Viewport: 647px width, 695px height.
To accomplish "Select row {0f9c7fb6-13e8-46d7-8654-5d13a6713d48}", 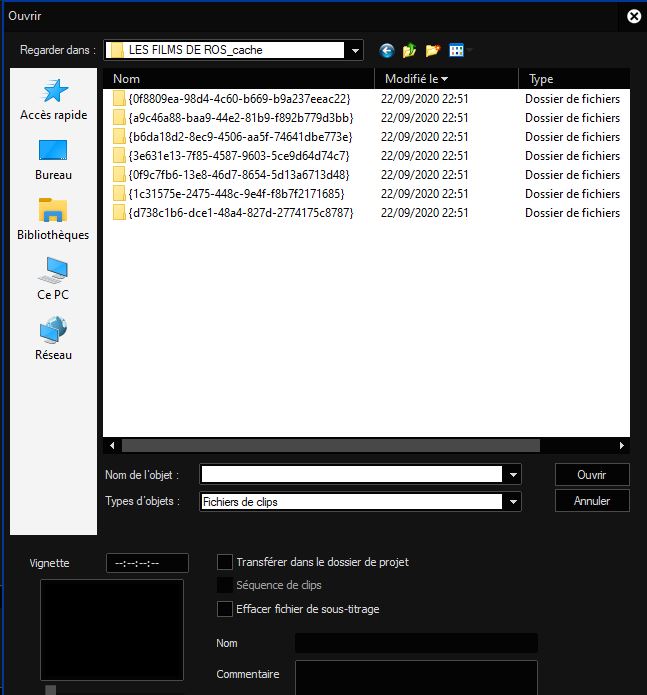I will (x=366, y=175).
